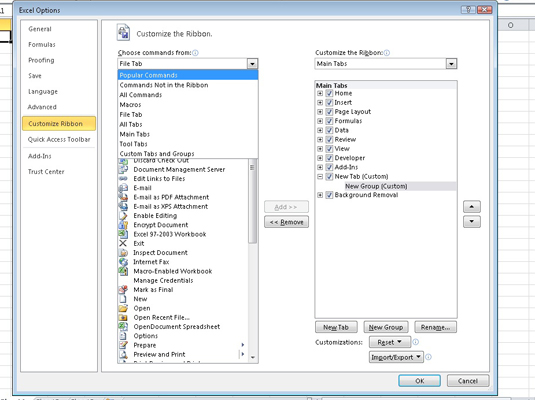
Task: Expand the Home tab tree node
Action: [x=320, y=93]
